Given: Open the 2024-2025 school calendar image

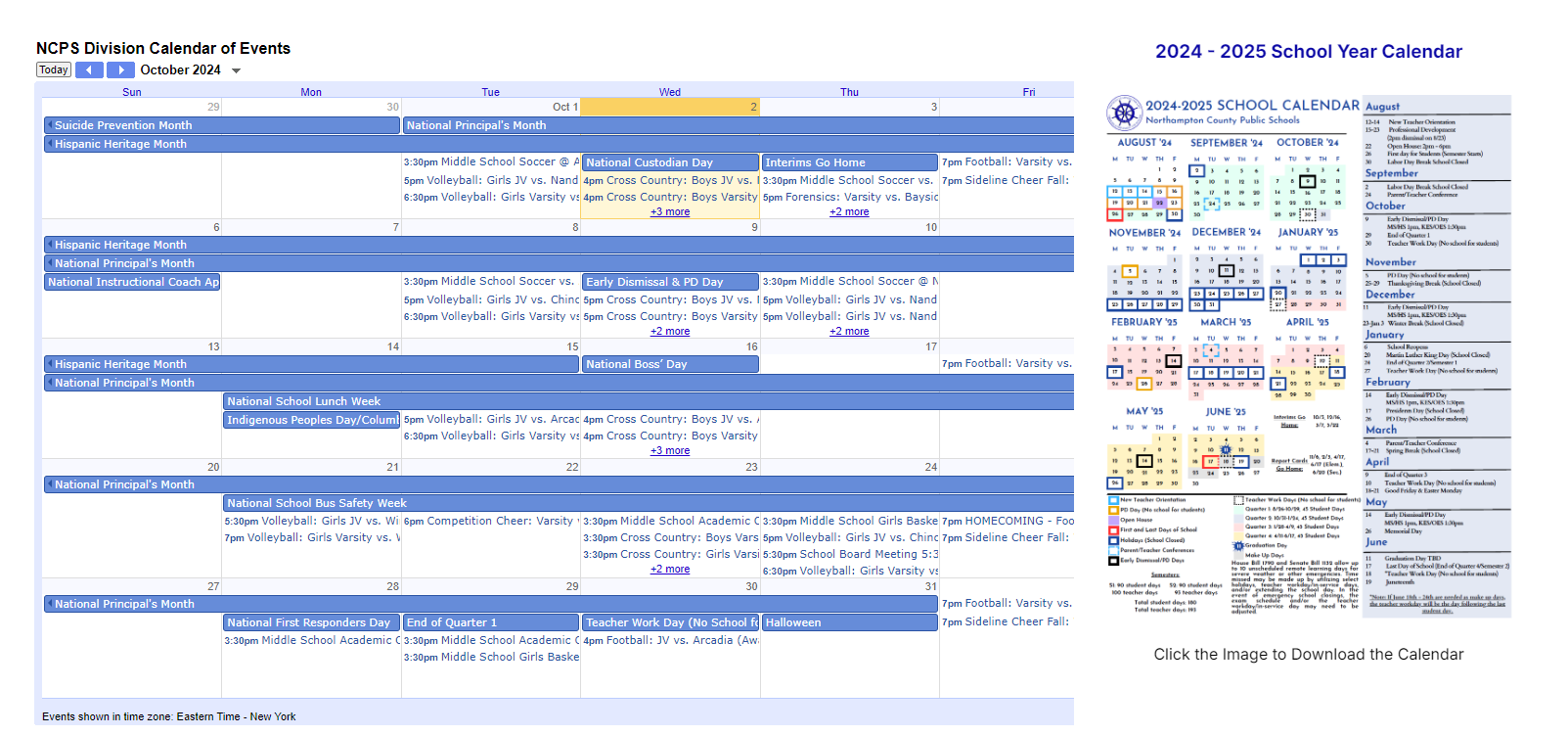Looking at the screenshot, I should pos(1309,356).
